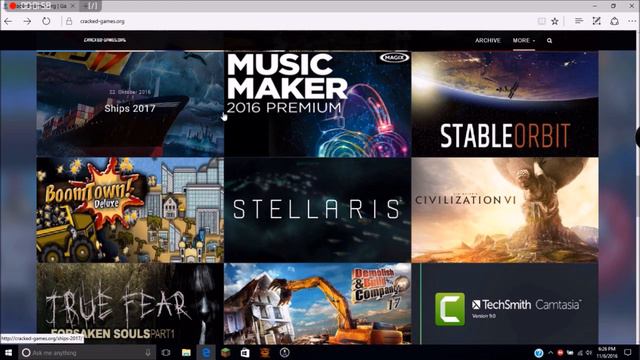Open the Share icon in Edge
The height and width of the screenshot is (360, 640).
point(614,21)
